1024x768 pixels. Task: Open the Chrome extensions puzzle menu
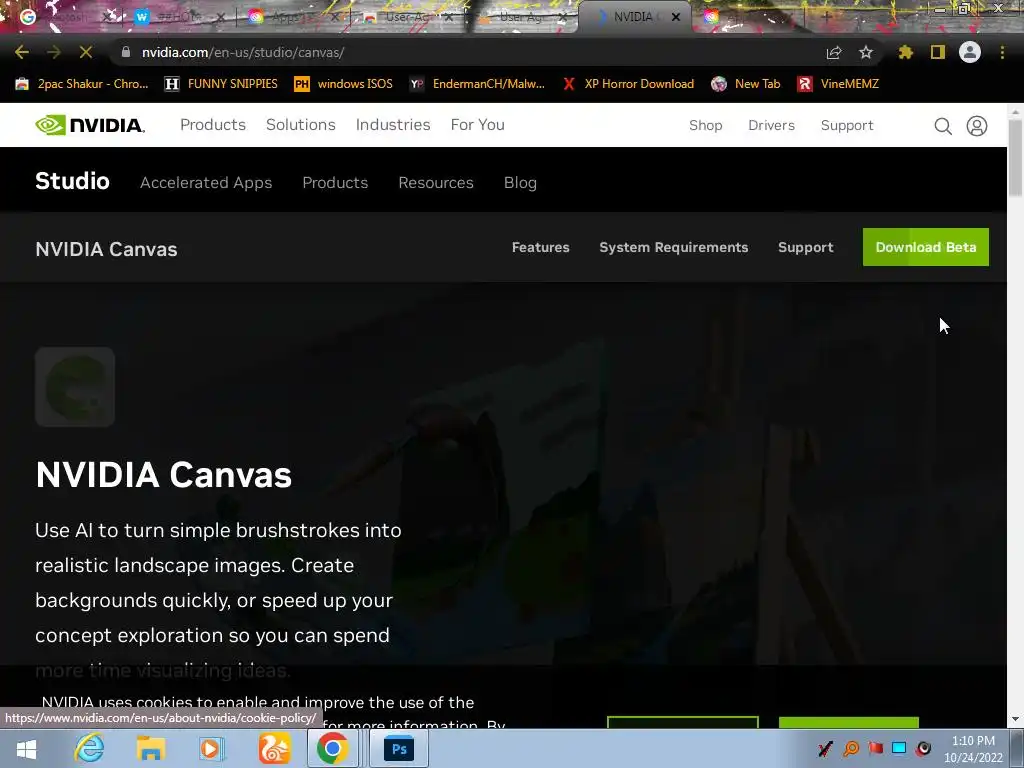coord(906,52)
